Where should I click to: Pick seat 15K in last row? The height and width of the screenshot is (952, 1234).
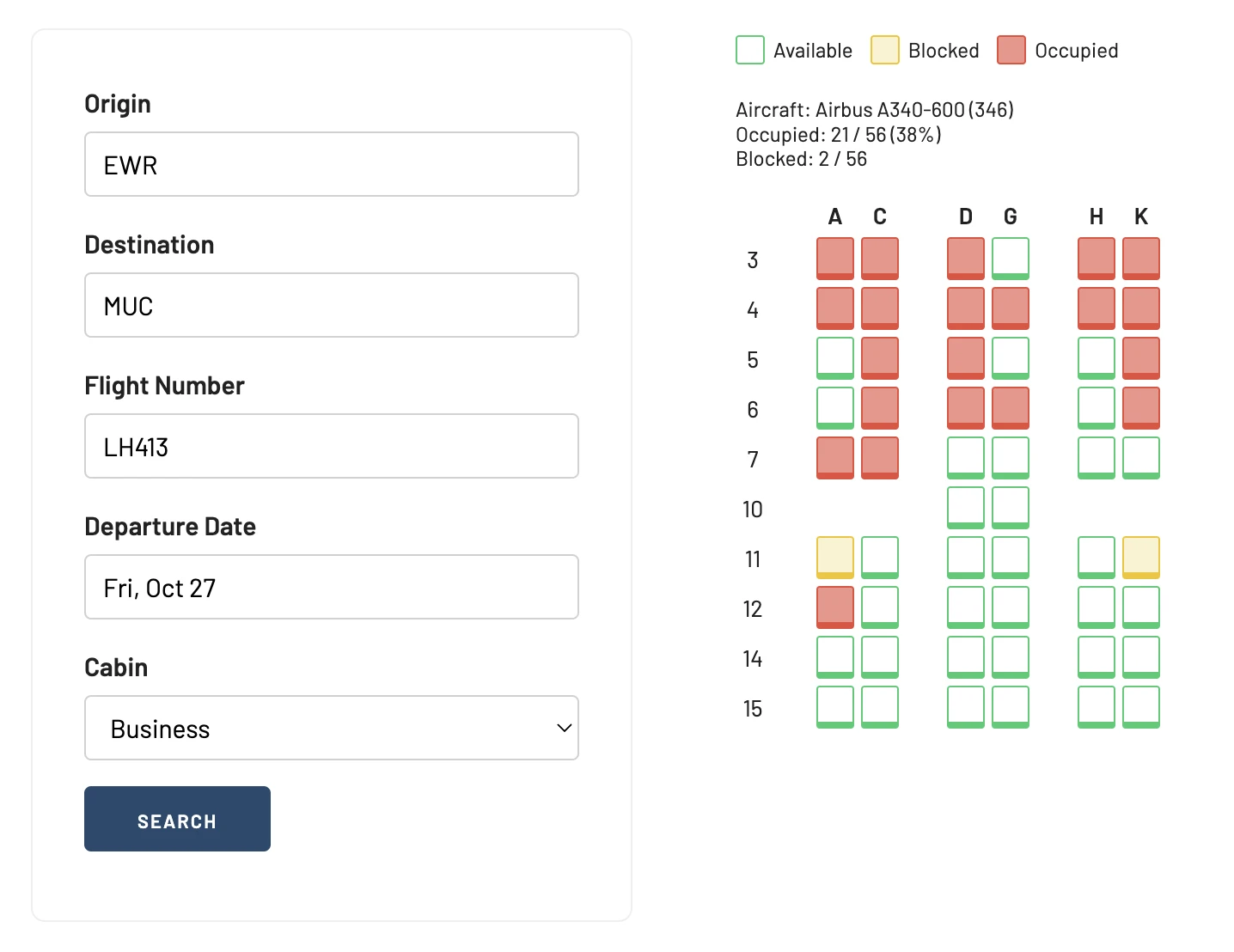click(1141, 707)
